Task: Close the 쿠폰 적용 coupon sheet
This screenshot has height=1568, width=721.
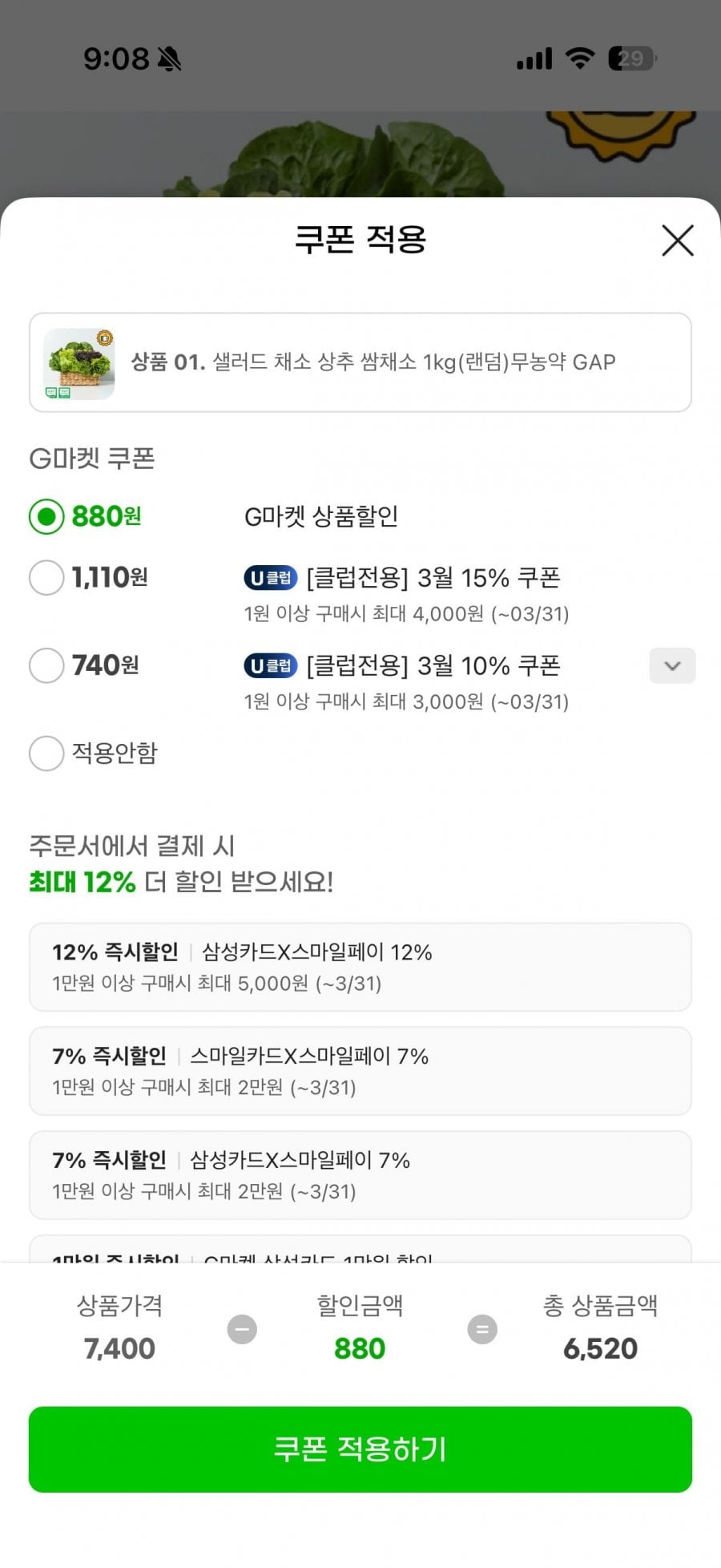Action: point(677,240)
